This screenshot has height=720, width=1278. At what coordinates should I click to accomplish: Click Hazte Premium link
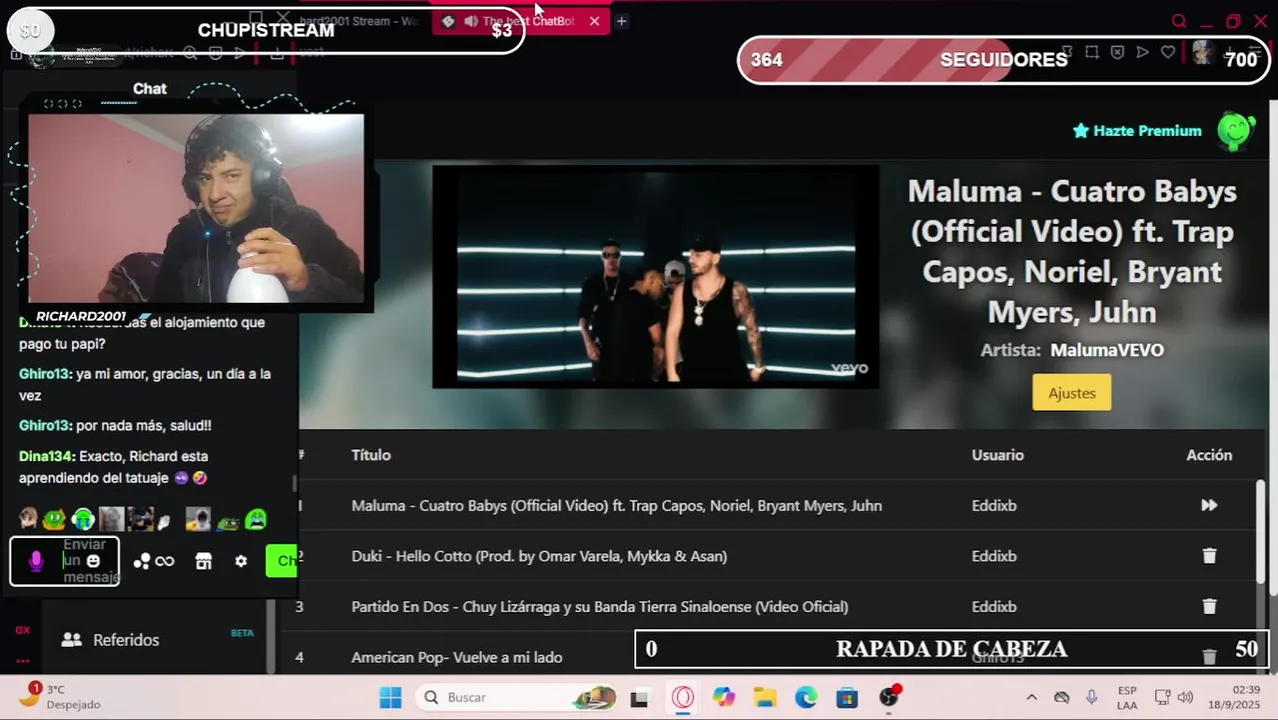click(x=1137, y=131)
